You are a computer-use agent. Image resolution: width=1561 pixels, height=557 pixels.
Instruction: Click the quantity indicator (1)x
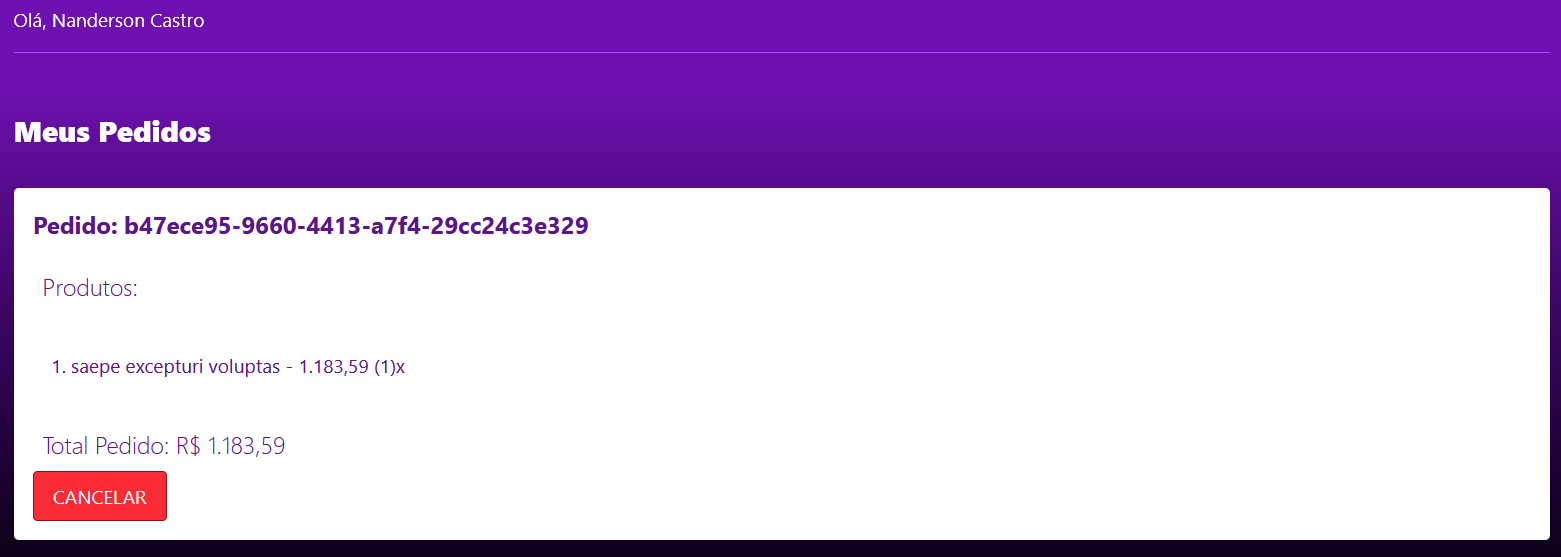[x=390, y=367]
